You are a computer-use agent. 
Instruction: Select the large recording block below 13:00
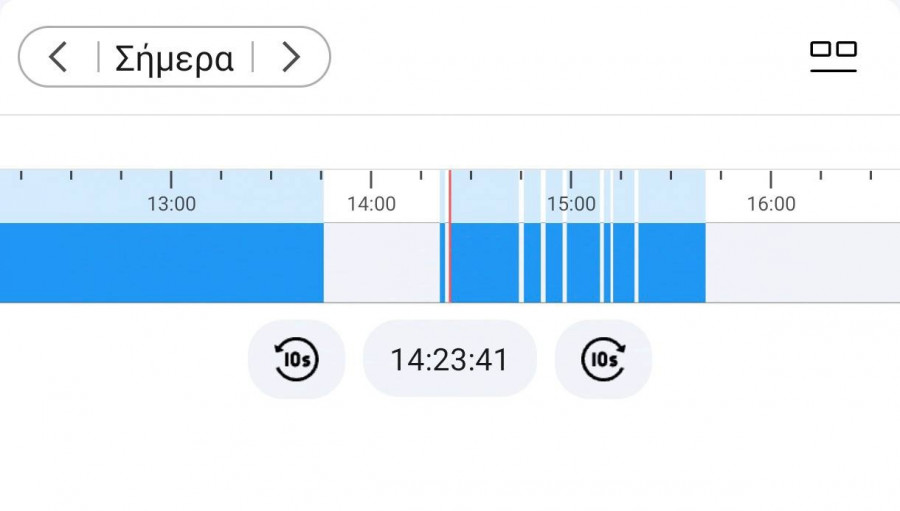(x=160, y=262)
